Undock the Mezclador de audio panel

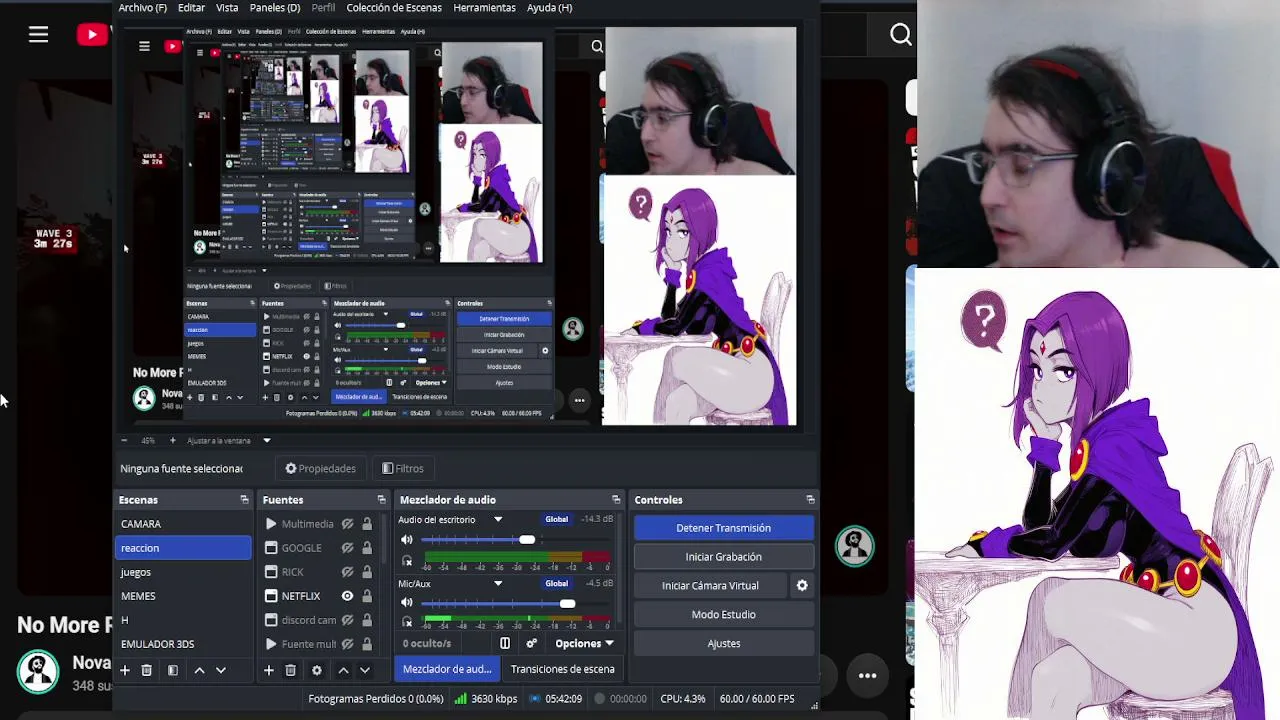[616, 499]
